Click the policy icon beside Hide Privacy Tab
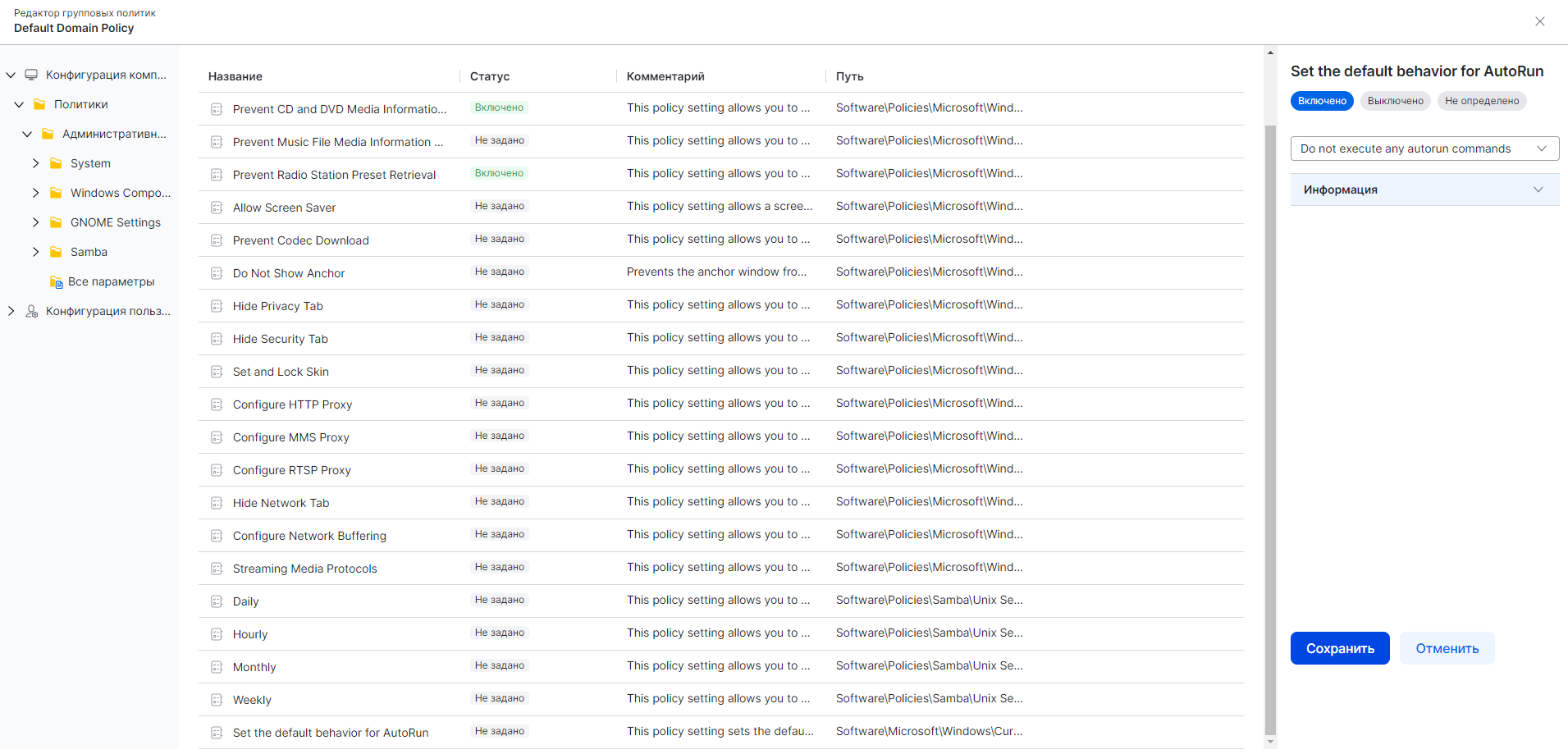 217,306
